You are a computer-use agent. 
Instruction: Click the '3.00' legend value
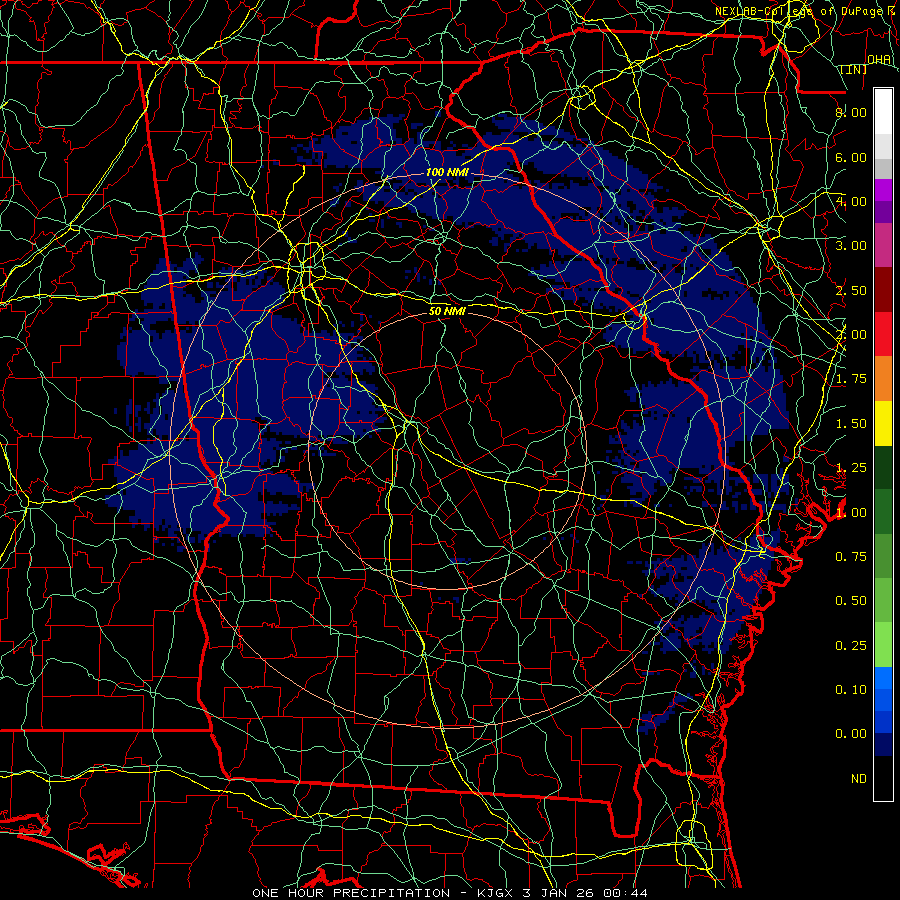tap(851, 246)
